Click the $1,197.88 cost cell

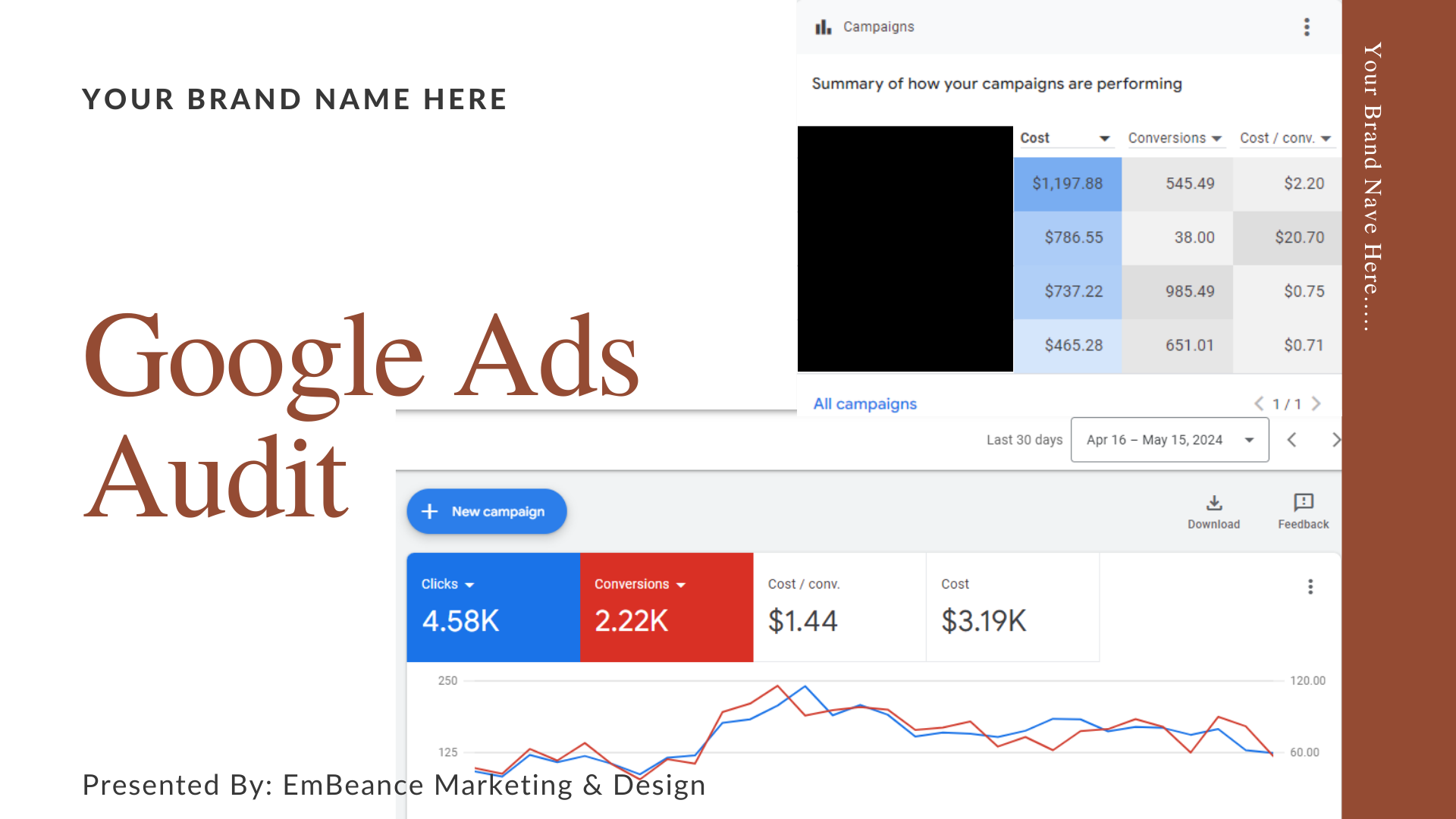coord(1067,184)
